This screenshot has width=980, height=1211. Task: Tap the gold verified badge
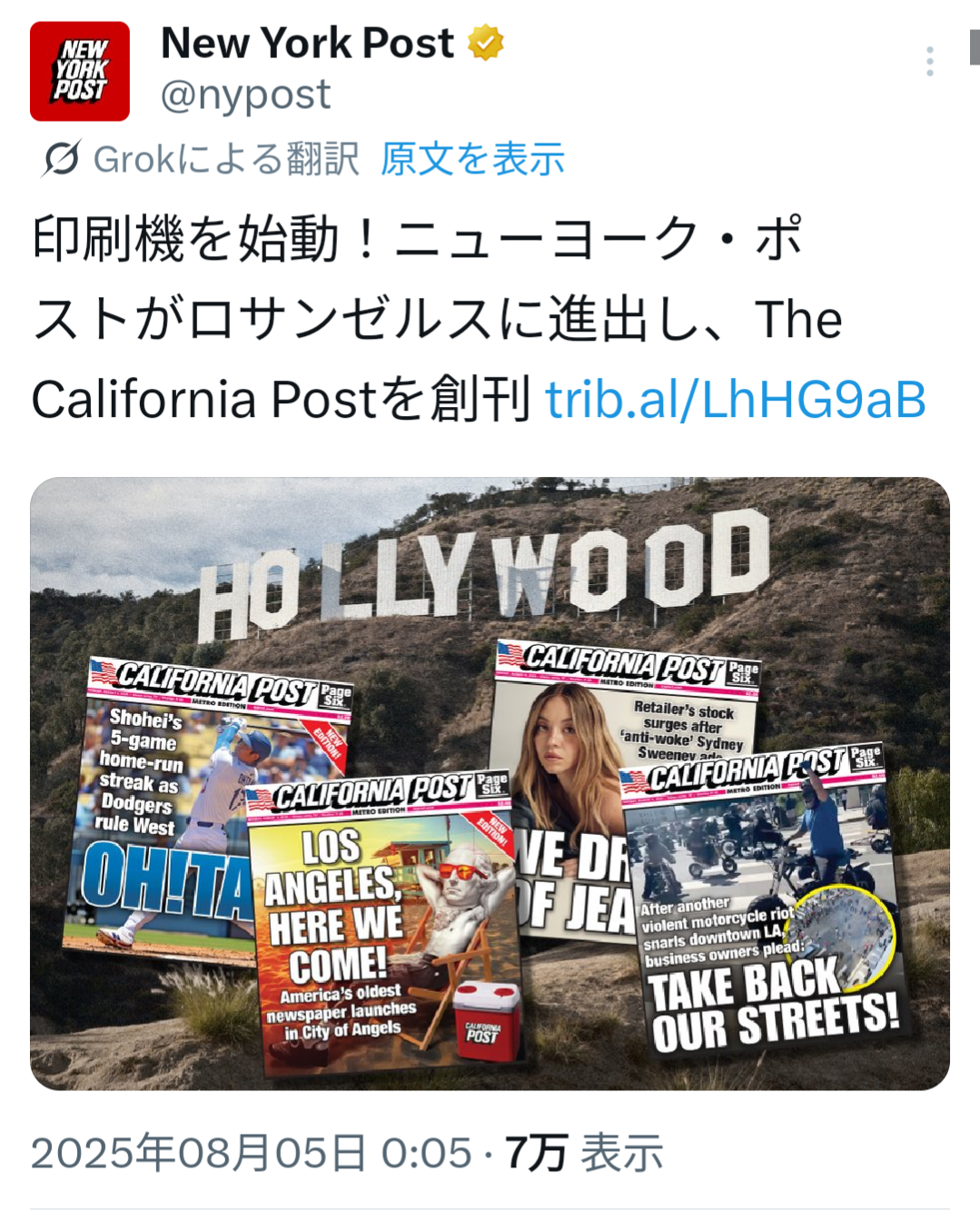486,43
